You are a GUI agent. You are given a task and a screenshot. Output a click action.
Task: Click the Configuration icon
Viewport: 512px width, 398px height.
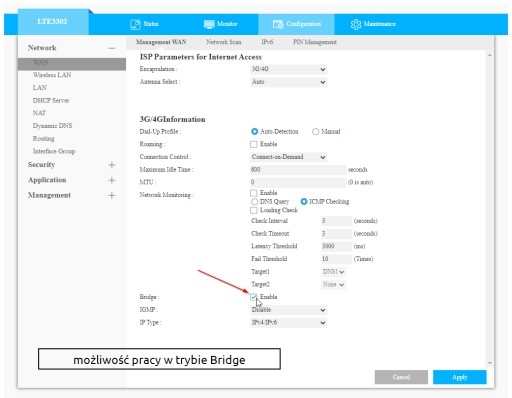pos(278,24)
